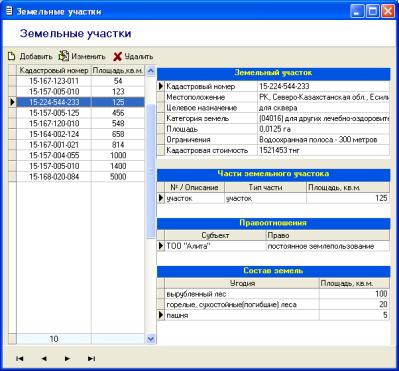Click area value 100 in Состав земель
399x371 pixels.
[x=354, y=294]
